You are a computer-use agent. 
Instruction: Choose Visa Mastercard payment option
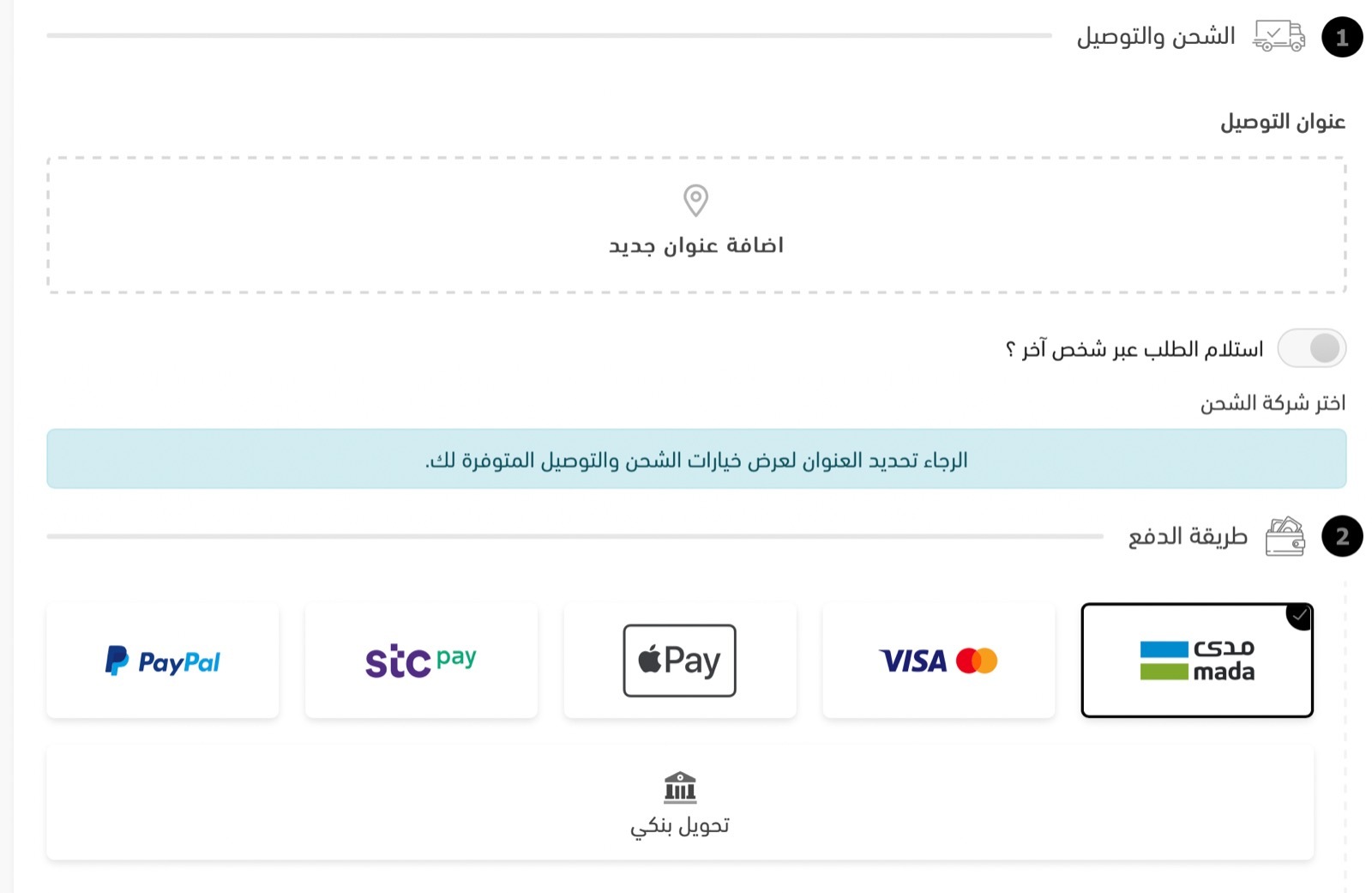938,661
